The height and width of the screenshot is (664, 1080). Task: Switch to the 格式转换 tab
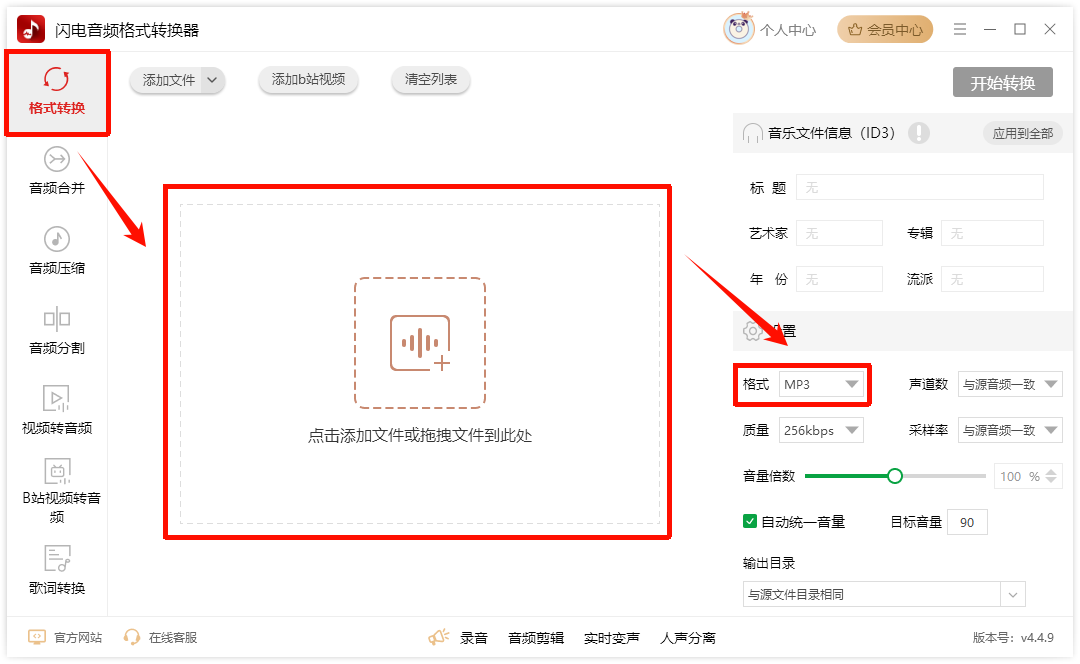(57, 92)
